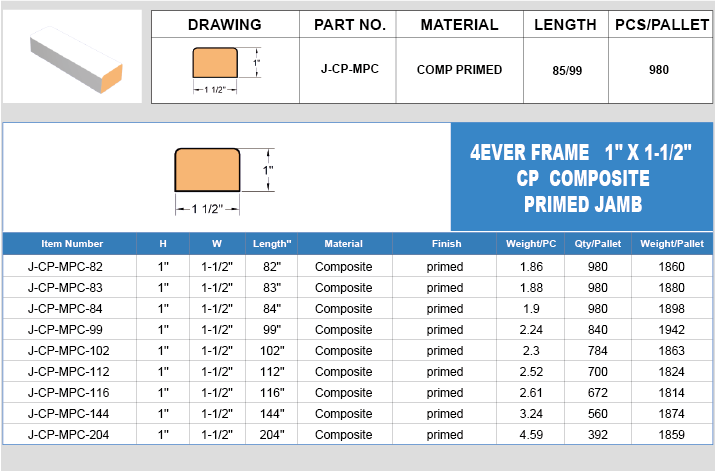Click quantity per pallet 784
The height and width of the screenshot is (471, 715).
[597, 351]
